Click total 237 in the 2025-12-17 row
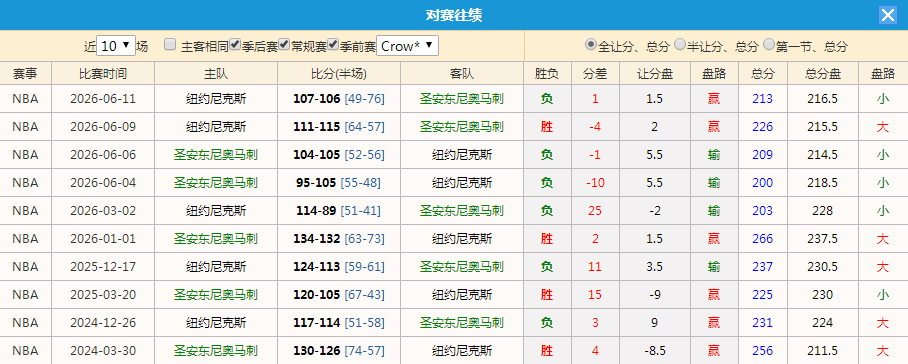Image resolution: width=908 pixels, height=364 pixels. [x=763, y=267]
